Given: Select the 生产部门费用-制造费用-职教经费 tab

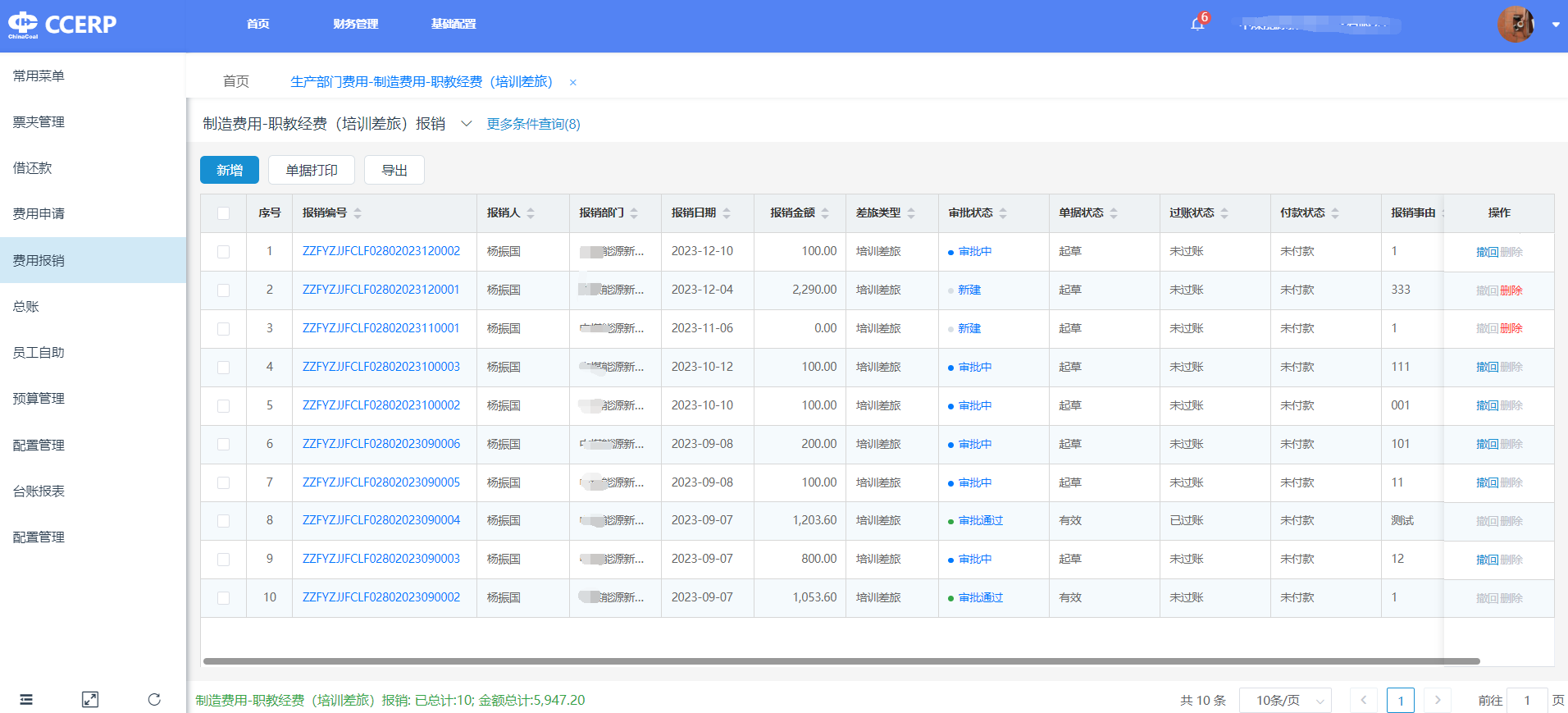Looking at the screenshot, I should (422, 81).
